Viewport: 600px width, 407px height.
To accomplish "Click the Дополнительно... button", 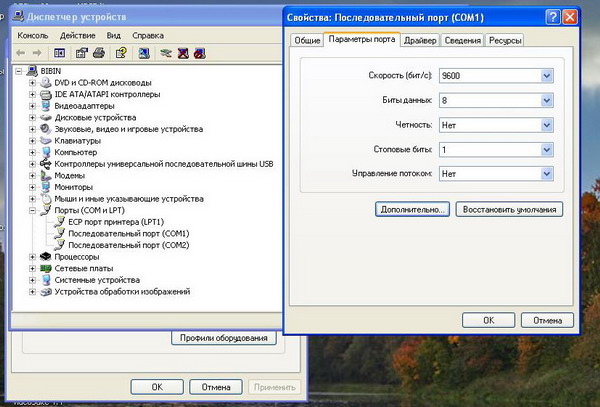I will (411, 210).
